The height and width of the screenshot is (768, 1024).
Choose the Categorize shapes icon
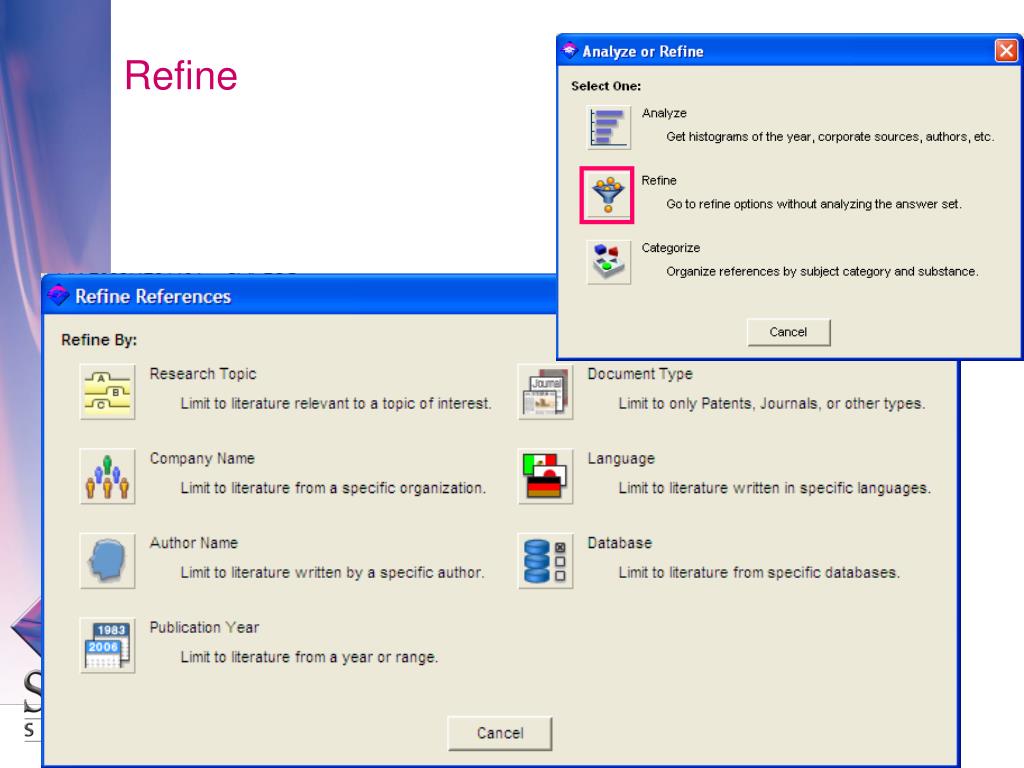pos(608,263)
